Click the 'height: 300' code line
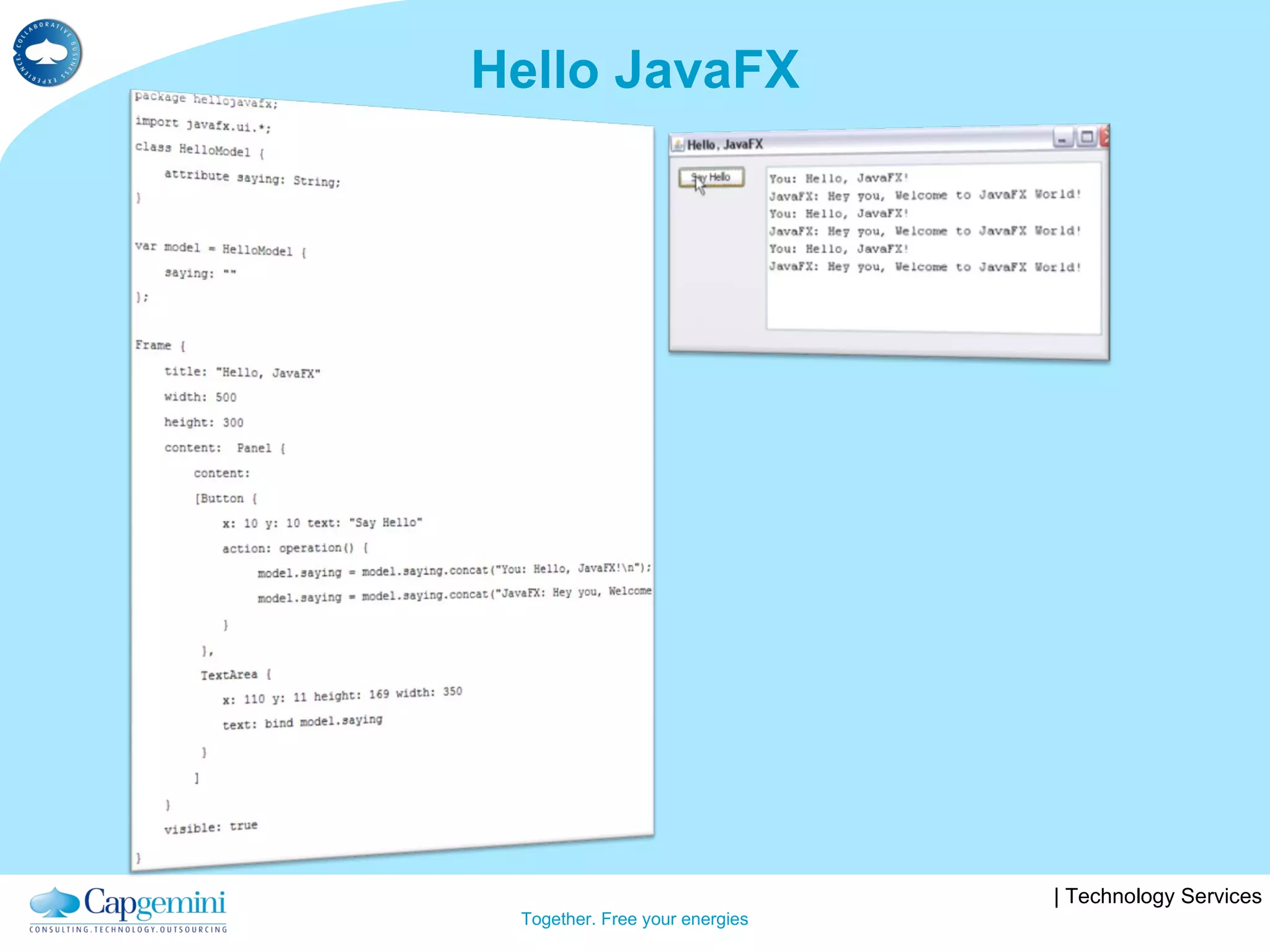This screenshot has height=952, width=1270. [x=204, y=422]
